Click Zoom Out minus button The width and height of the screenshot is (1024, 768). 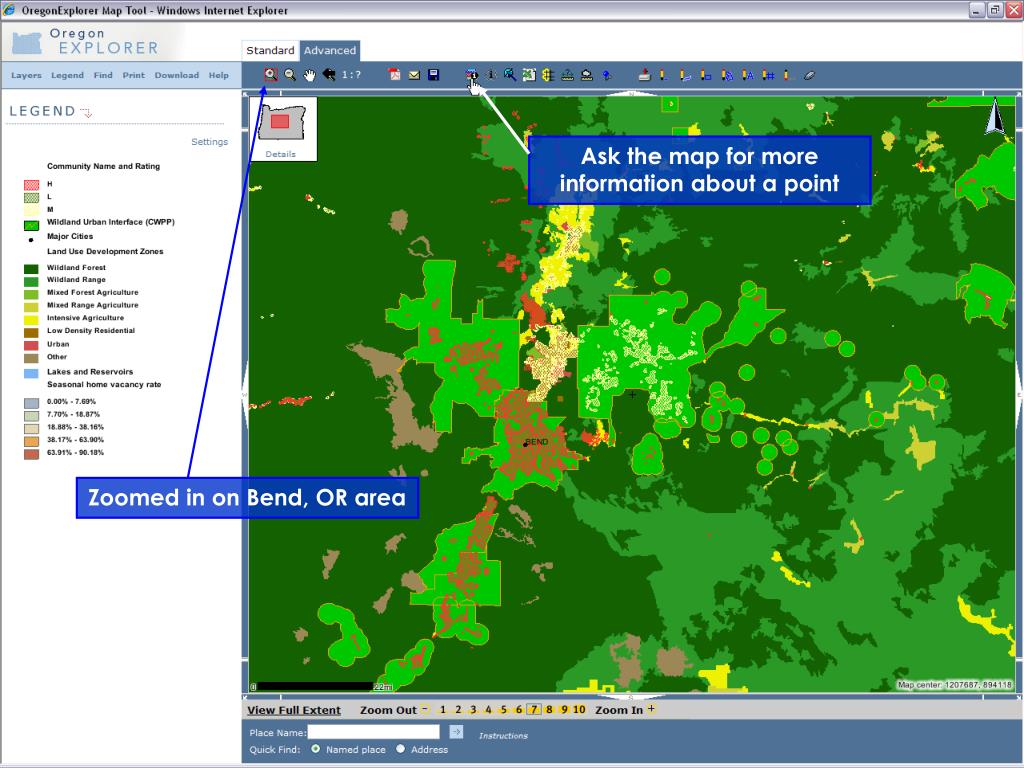pos(424,709)
